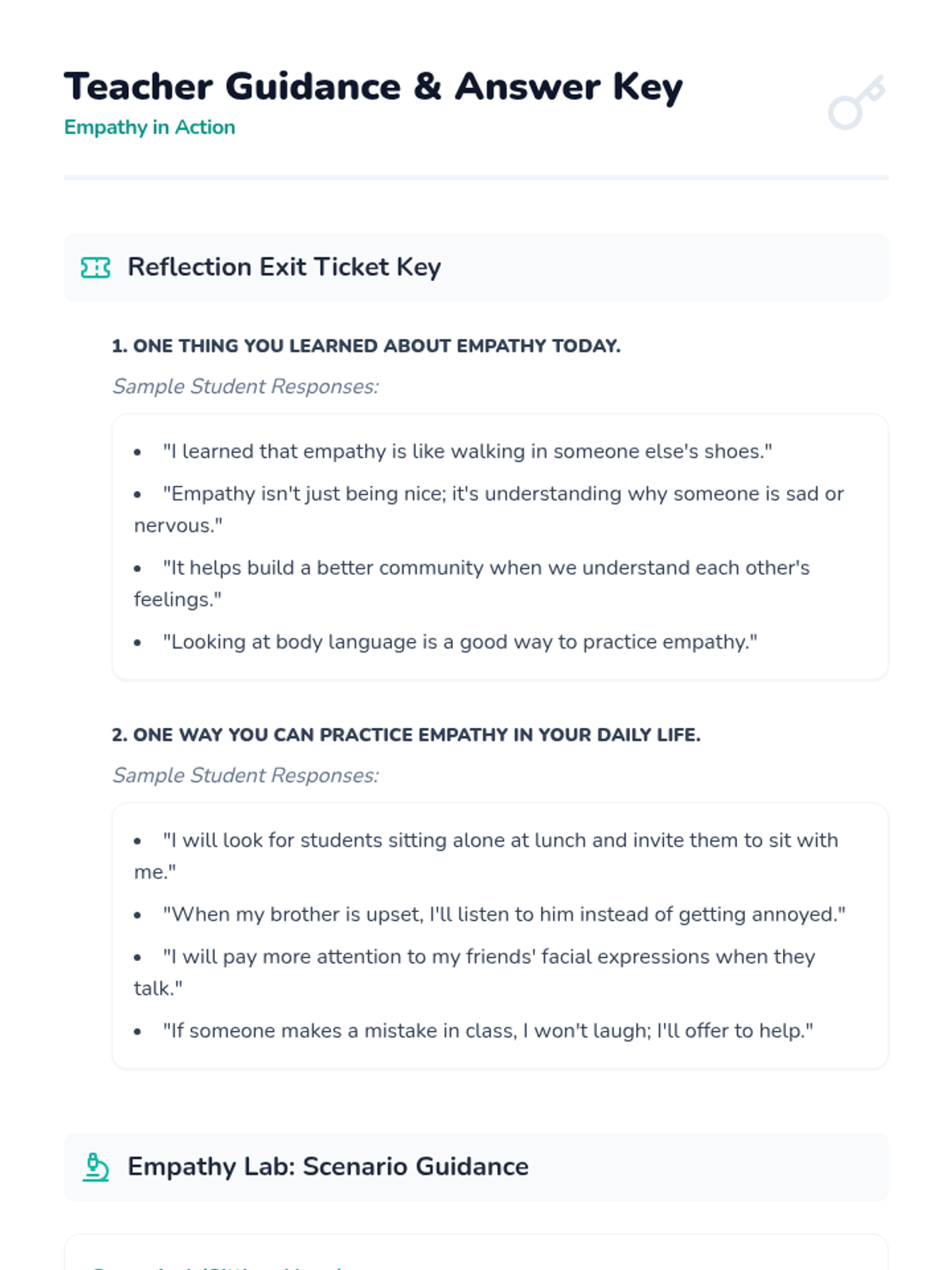This screenshot has height=1270, width=952.
Task: Click question 2 about practicing empathy daily
Action: [405, 735]
